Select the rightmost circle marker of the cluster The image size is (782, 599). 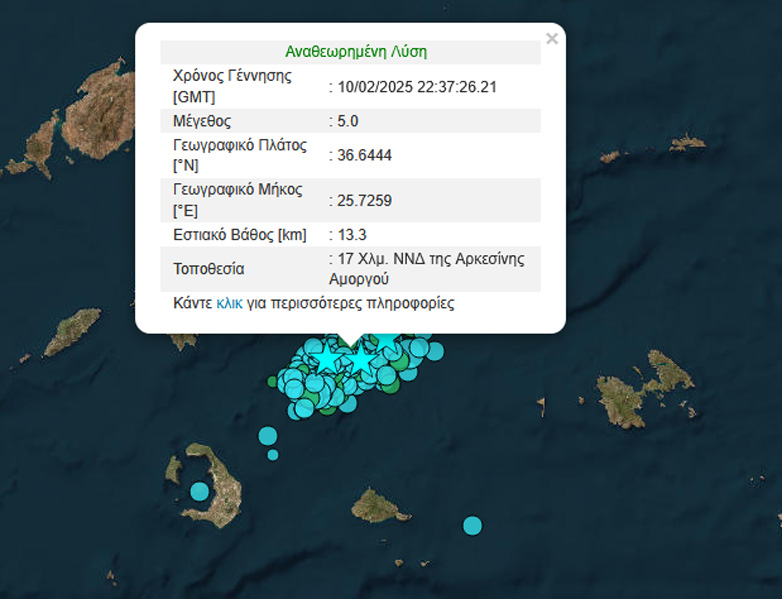[435, 350]
